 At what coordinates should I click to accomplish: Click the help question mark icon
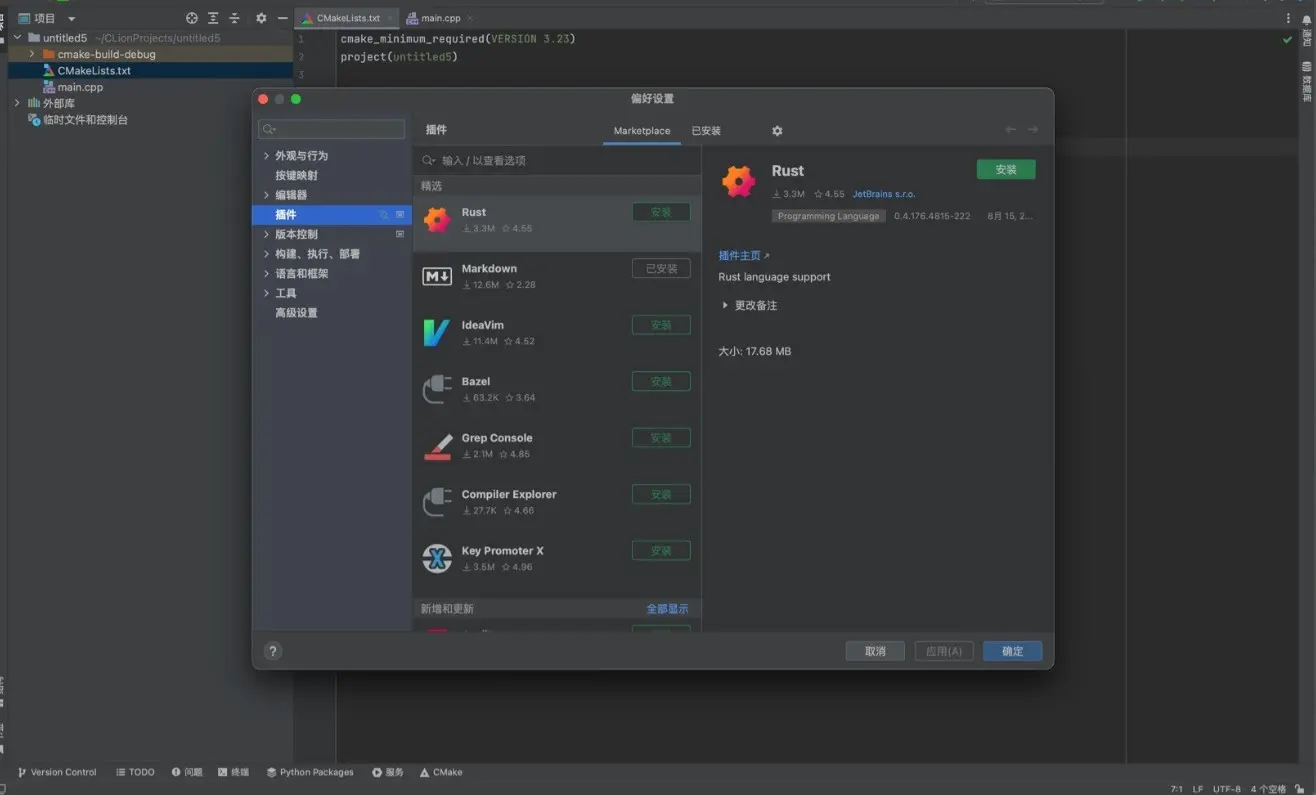pyautogui.click(x=273, y=651)
